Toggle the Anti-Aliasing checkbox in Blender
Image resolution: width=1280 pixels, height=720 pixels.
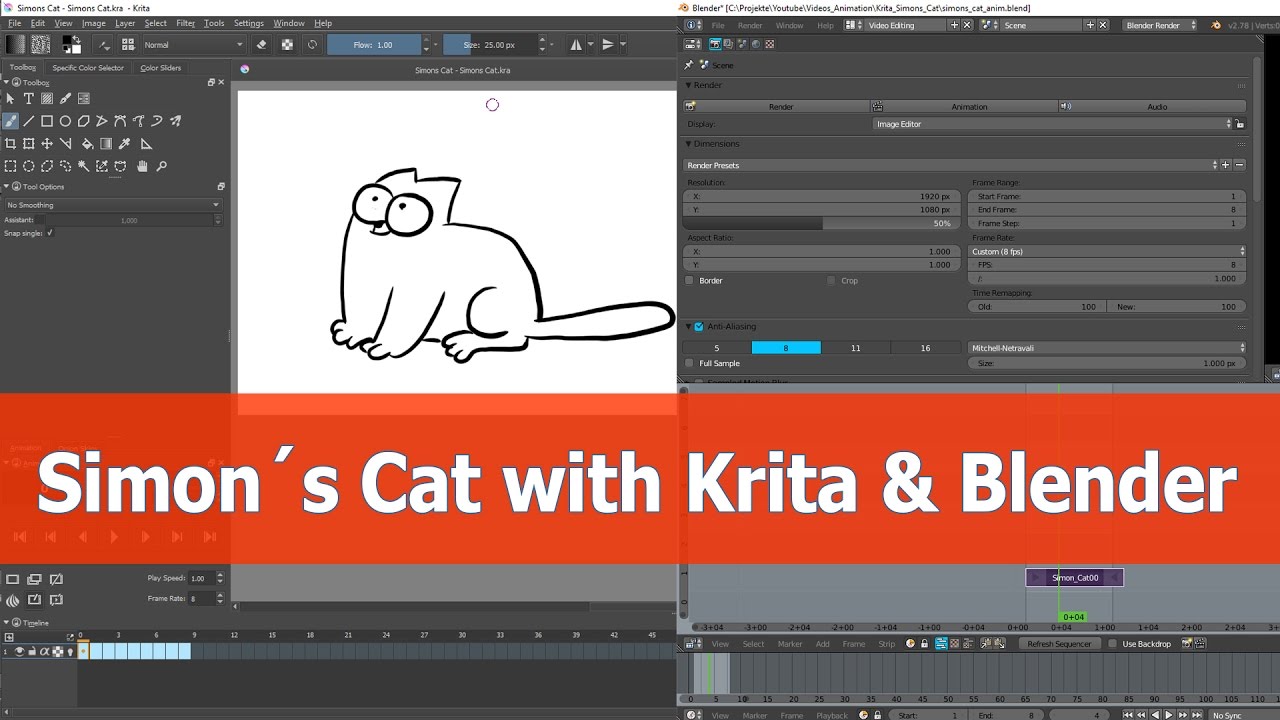tap(699, 326)
